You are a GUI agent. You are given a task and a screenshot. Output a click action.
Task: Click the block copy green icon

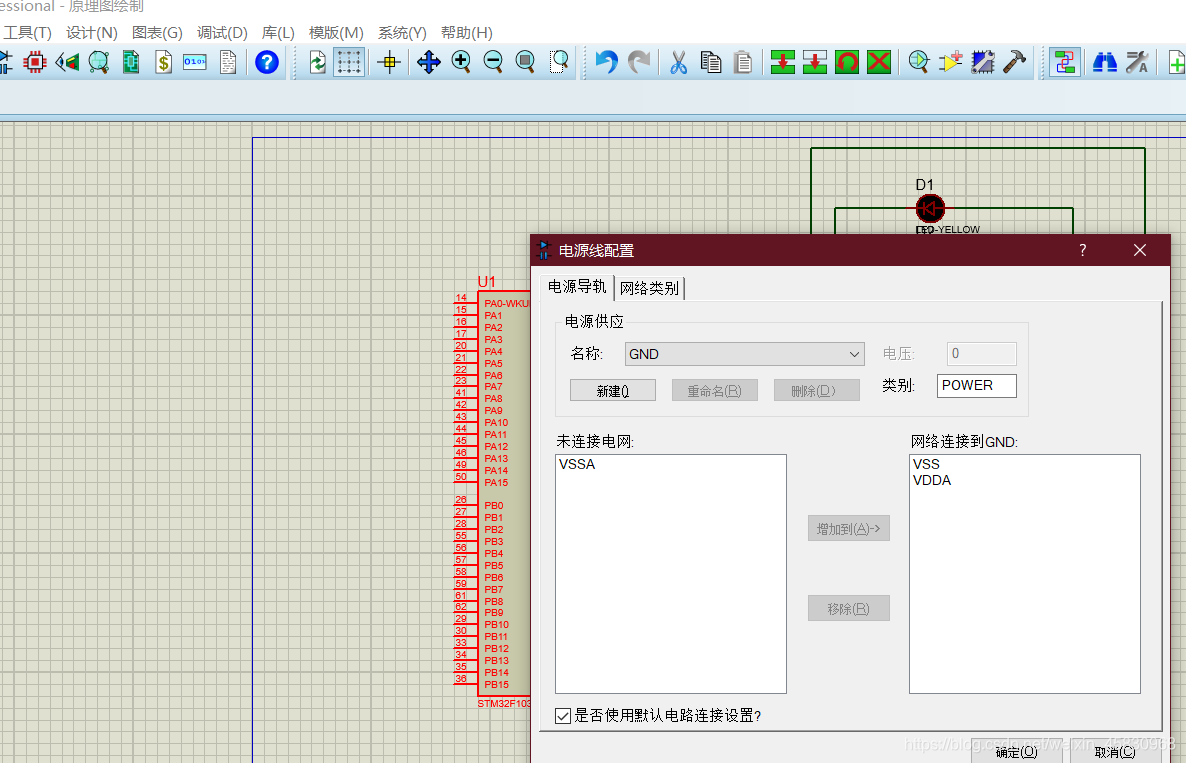782,62
